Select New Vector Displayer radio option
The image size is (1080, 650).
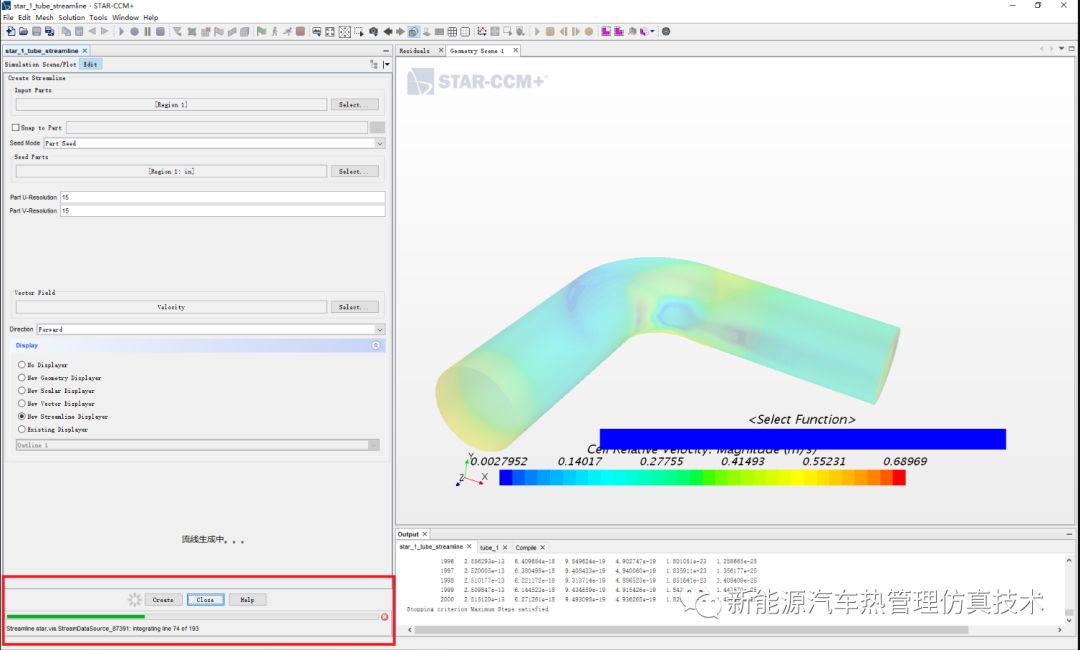coord(21,403)
